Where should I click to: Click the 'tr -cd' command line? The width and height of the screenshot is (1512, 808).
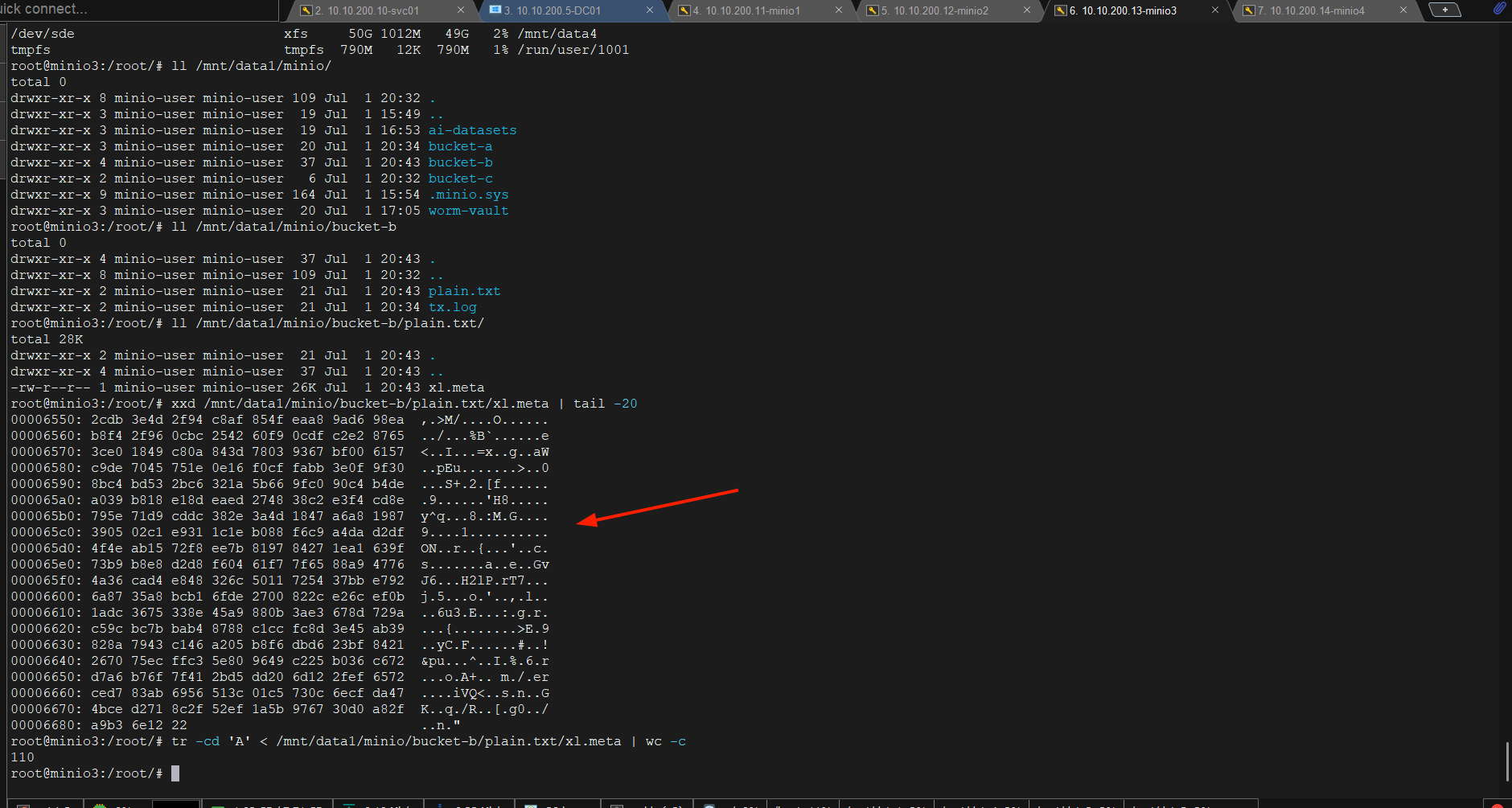tap(348, 741)
